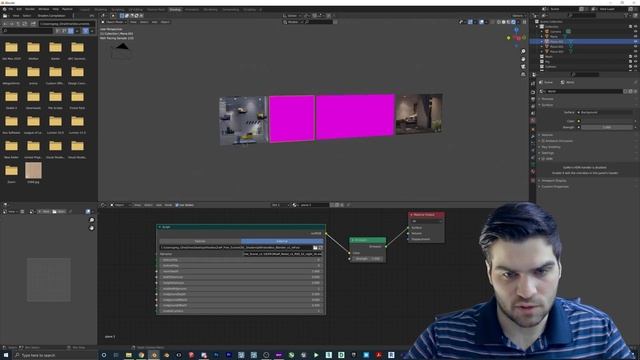Click the External button in Script node
The image size is (640, 360).
coord(282,241)
